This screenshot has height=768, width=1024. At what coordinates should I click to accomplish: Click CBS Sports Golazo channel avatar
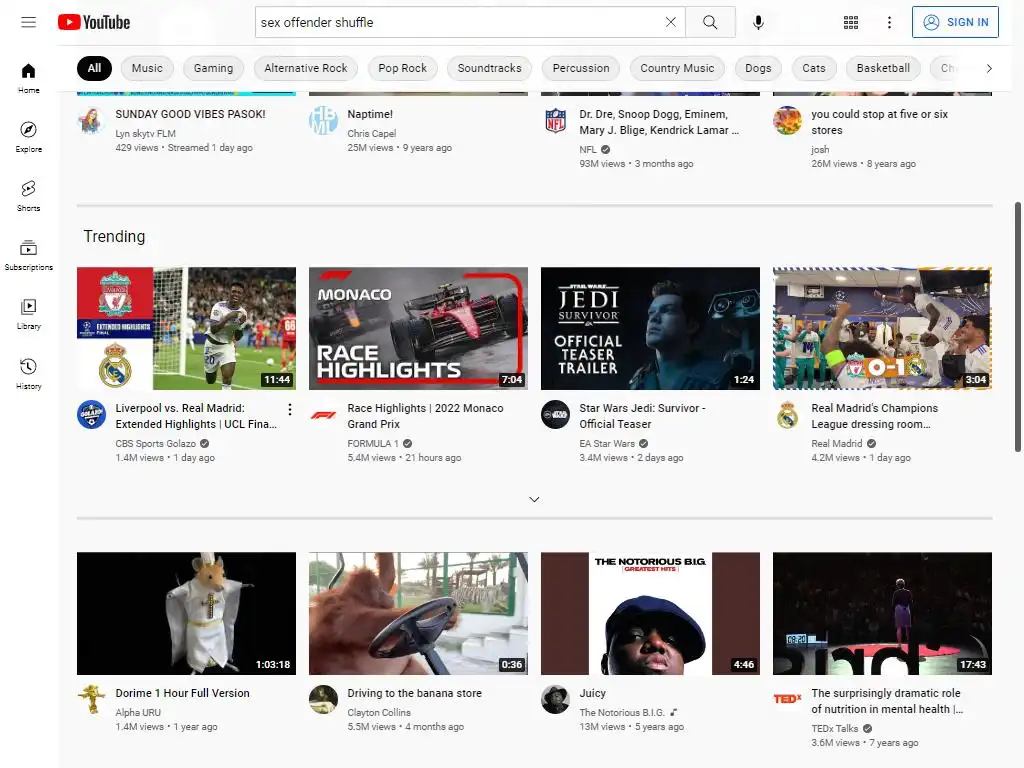tap(91, 415)
